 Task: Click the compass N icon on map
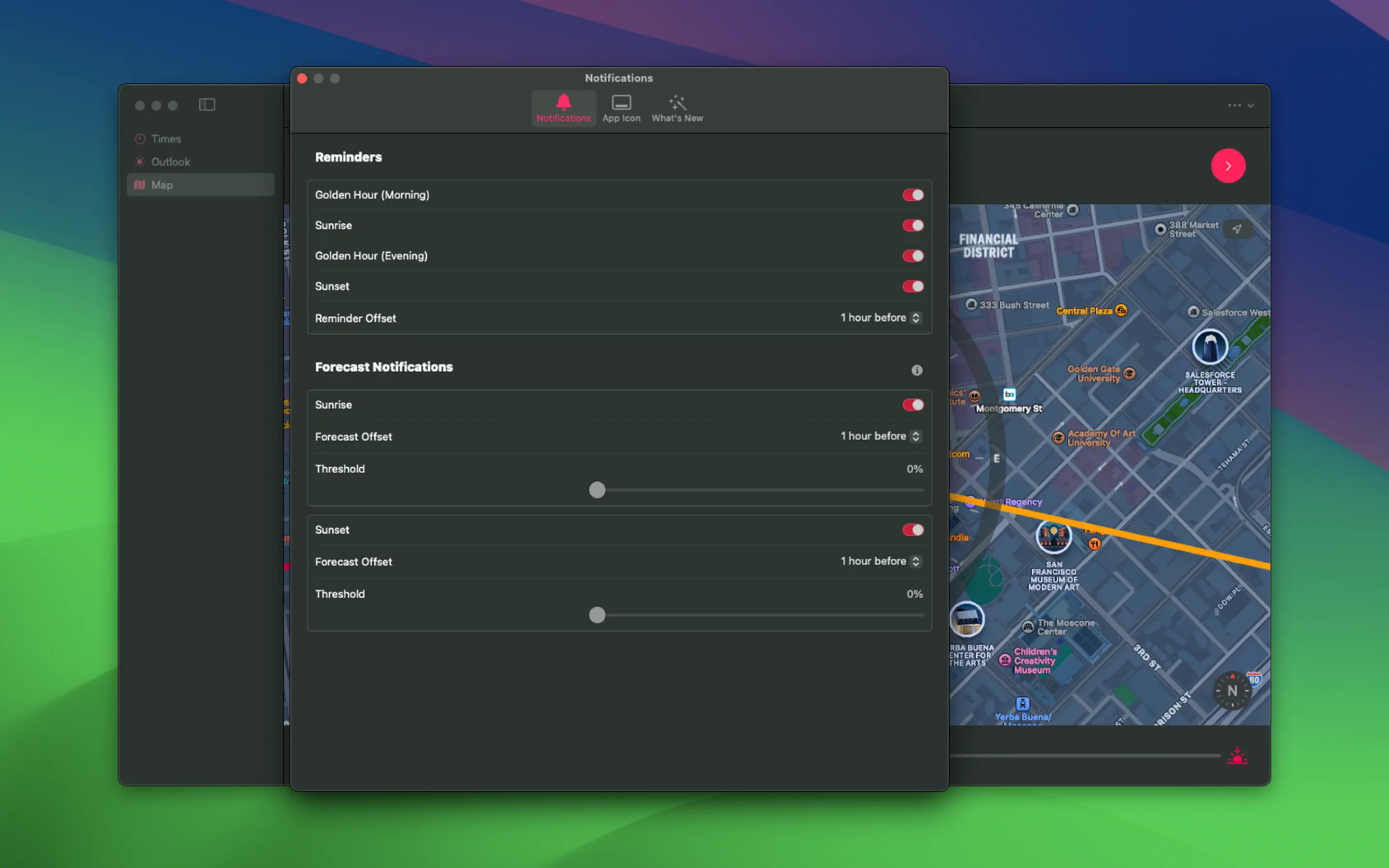point(1232,691)
